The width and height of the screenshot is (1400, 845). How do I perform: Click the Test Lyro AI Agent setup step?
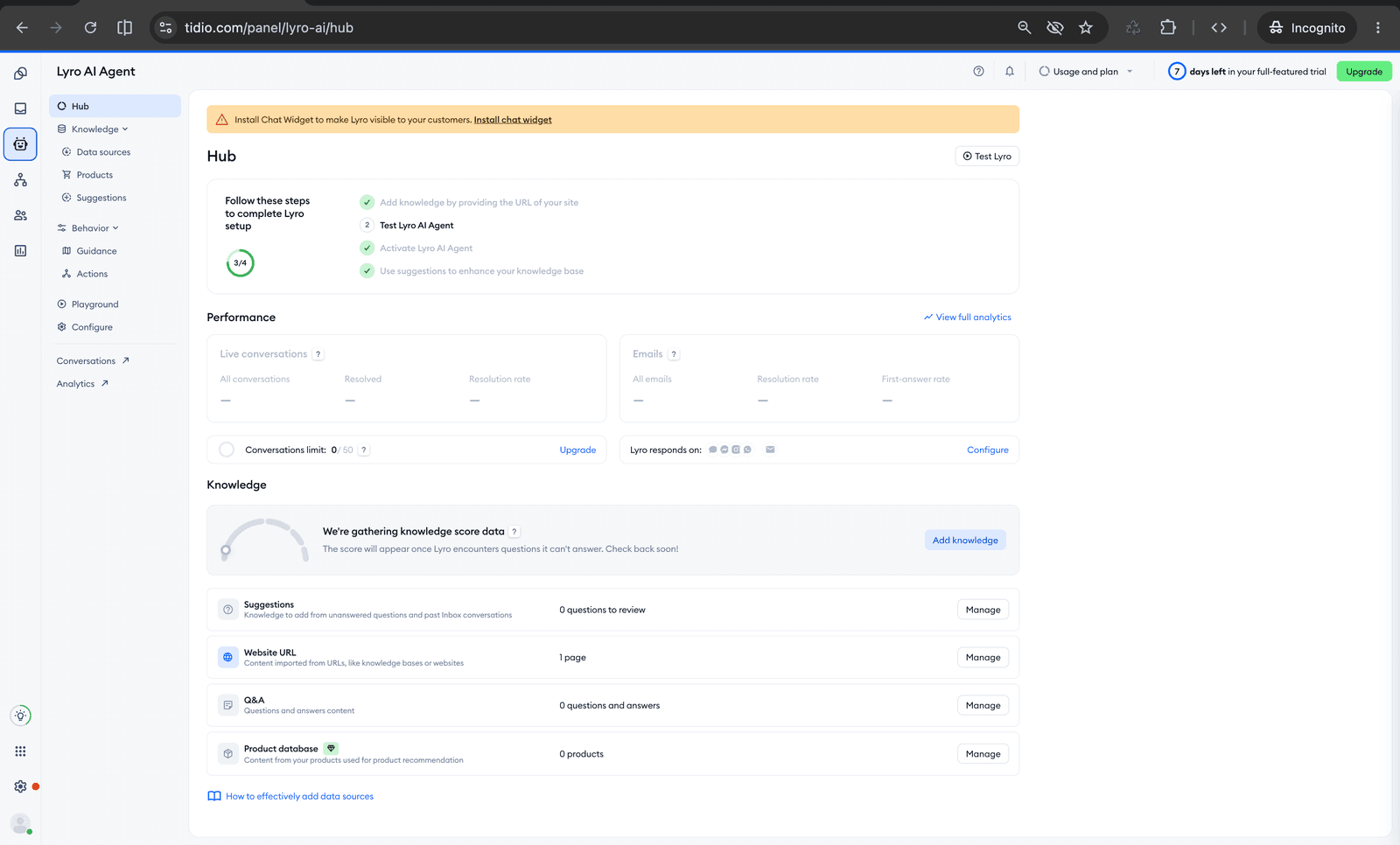(x=416, y=226)
